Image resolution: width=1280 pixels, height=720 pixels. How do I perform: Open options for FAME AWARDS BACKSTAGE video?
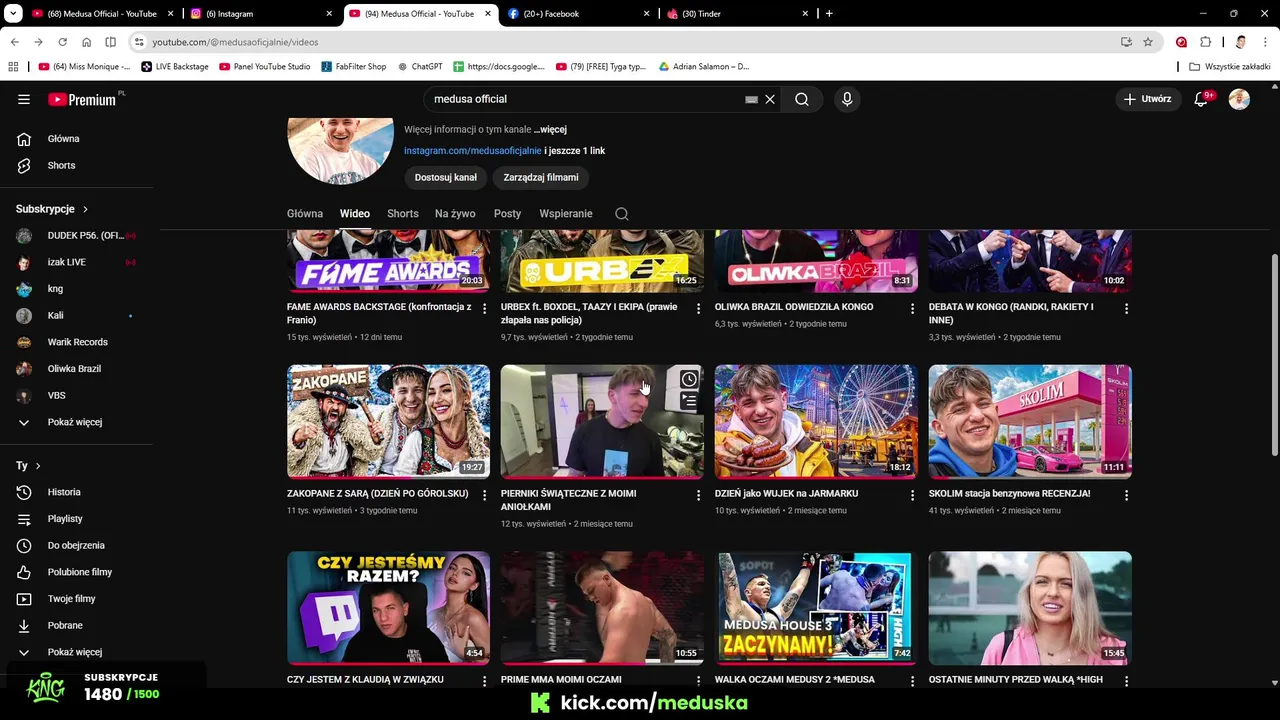coord(485,309)
